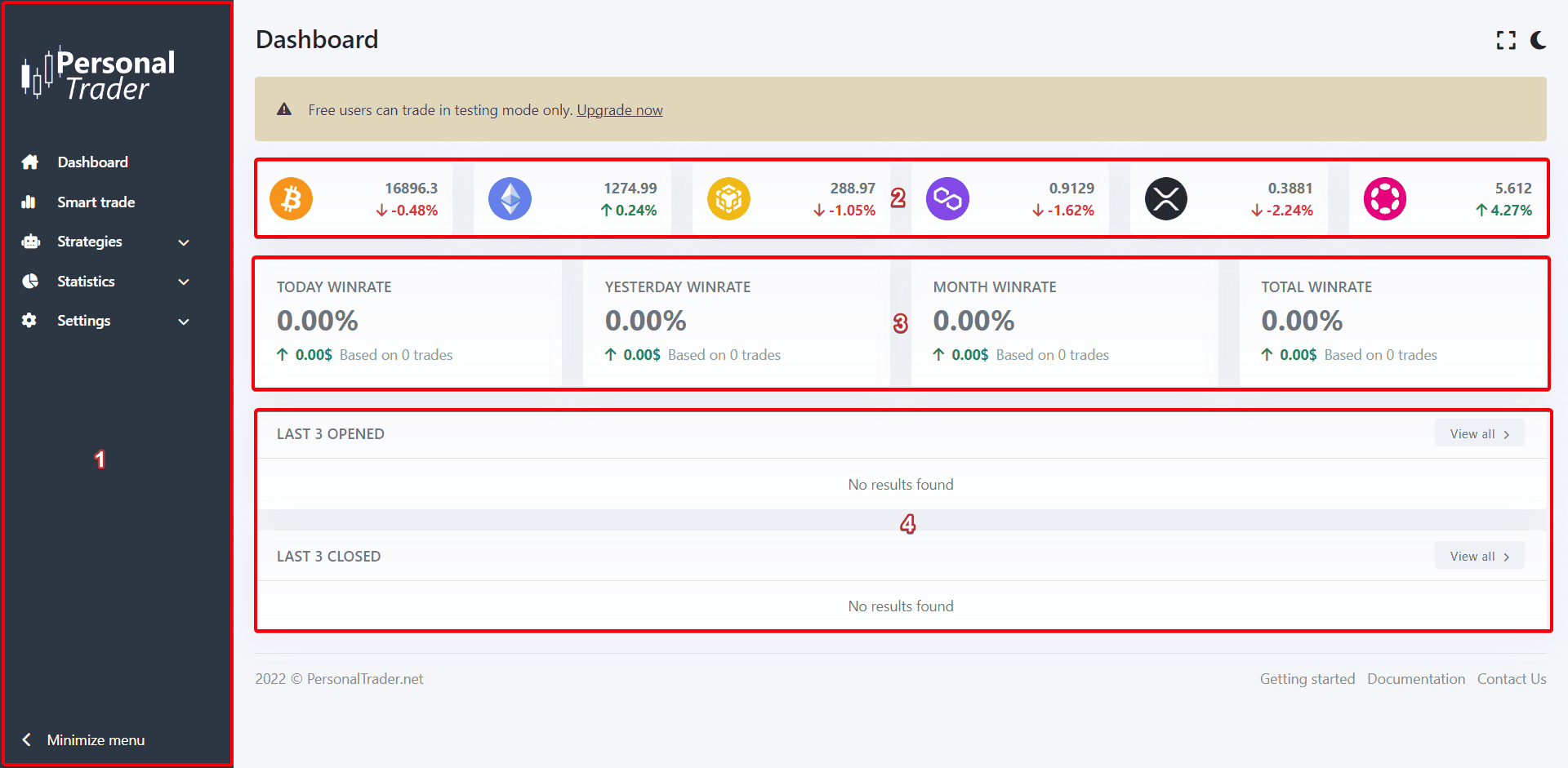View all last closed trades
This screenshot has height=768, width=1568.
tap(1479, 557)
